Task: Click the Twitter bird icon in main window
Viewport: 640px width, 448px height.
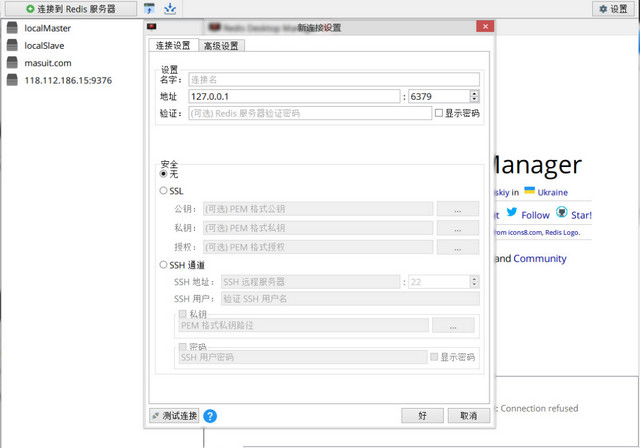Action: click(x=511, y=212)
